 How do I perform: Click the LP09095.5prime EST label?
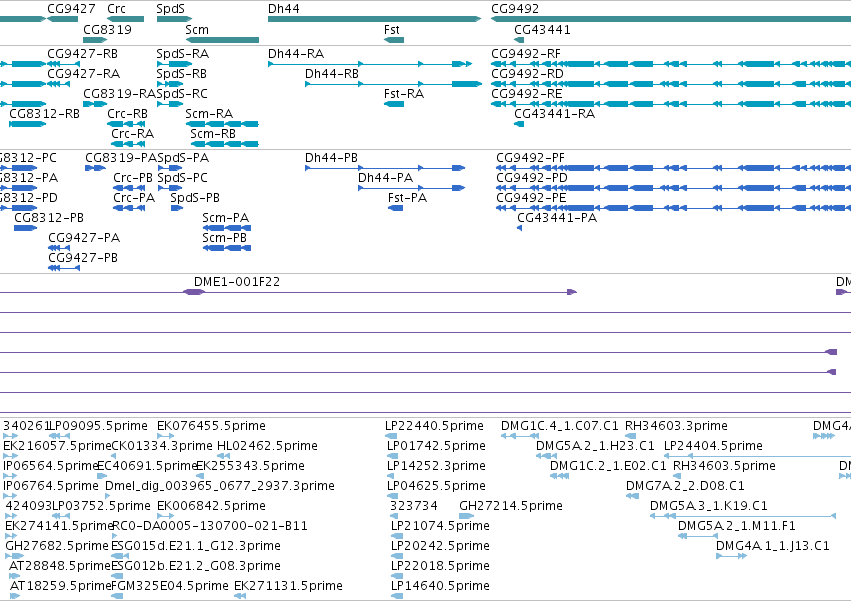pos(99,426)
